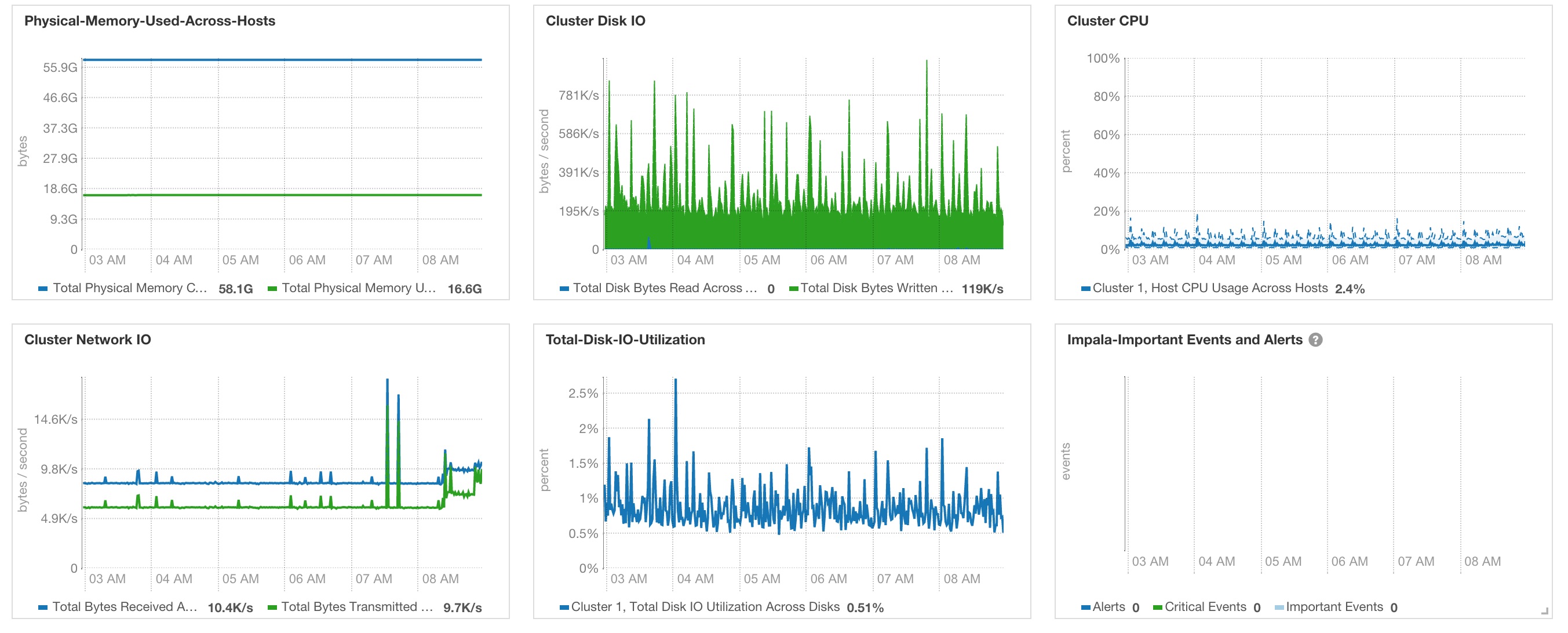Viewport: 1568px width, 633px height.
Task: Click the green Total Disk Bytes Written legend swatch
Action: [793, 289]
